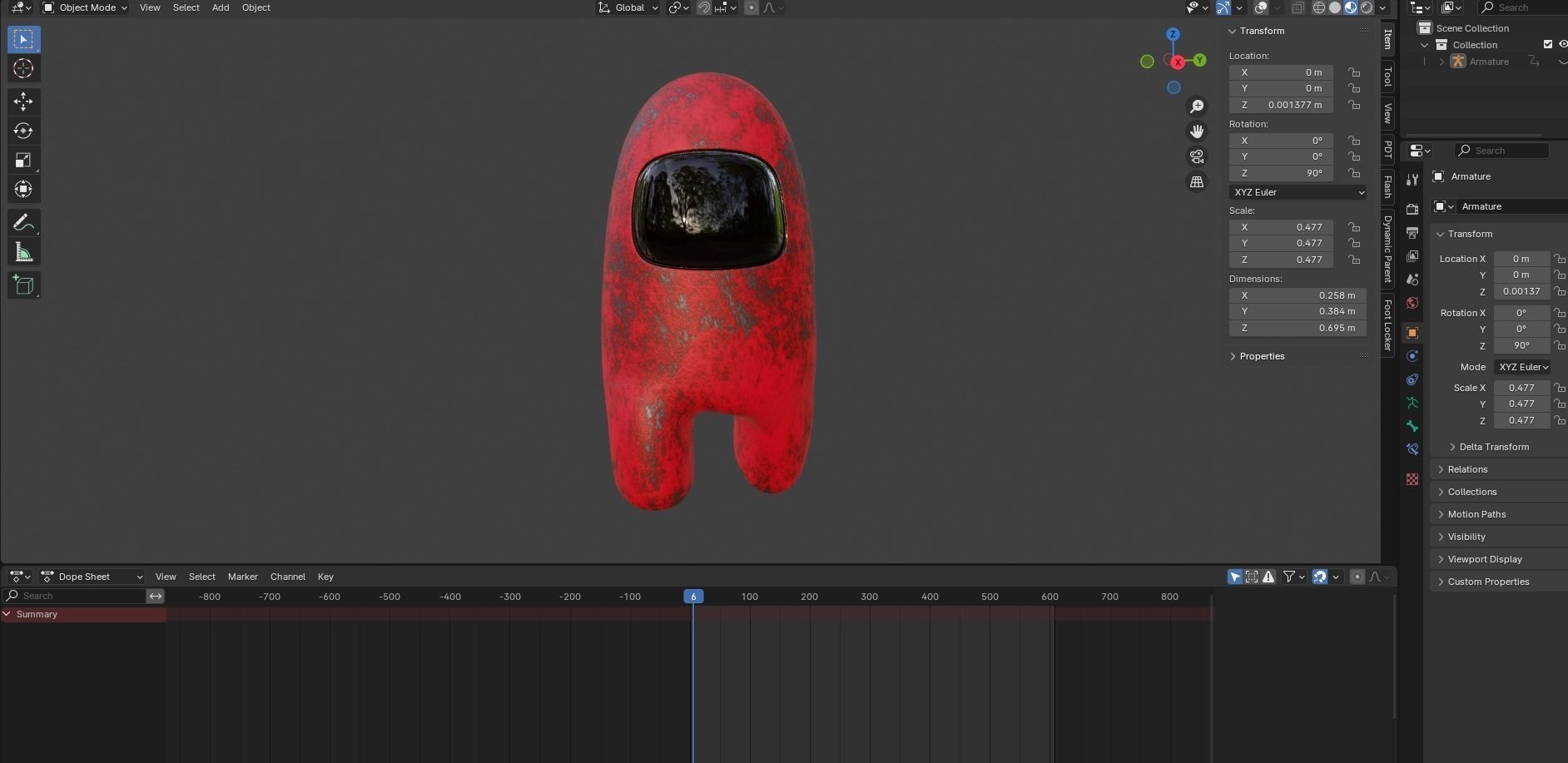
Task: Expand the Delta Transform subpanel
Action: coord(1453,447)
